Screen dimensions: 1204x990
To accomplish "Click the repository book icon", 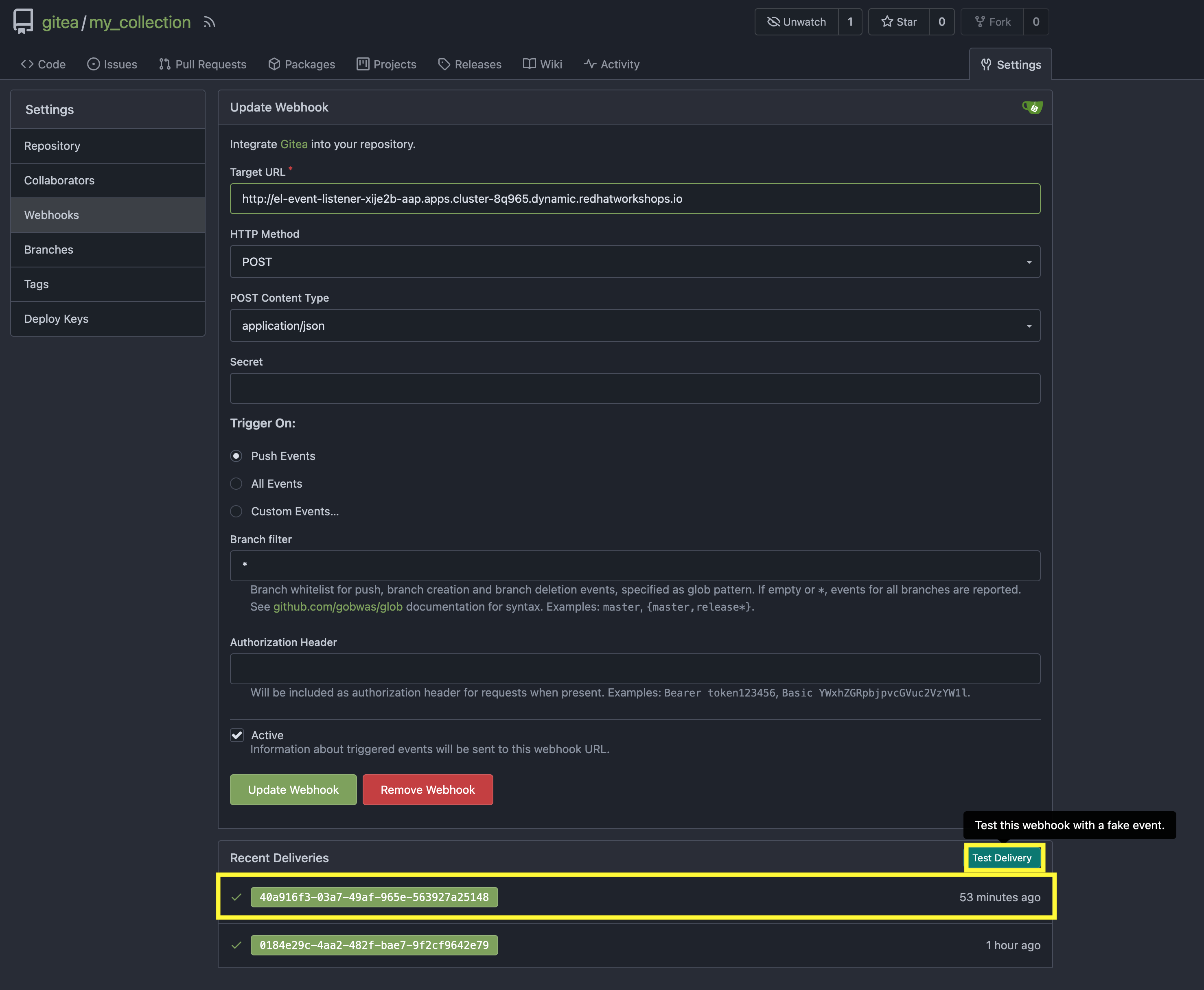I will click(x=22, y=22).
